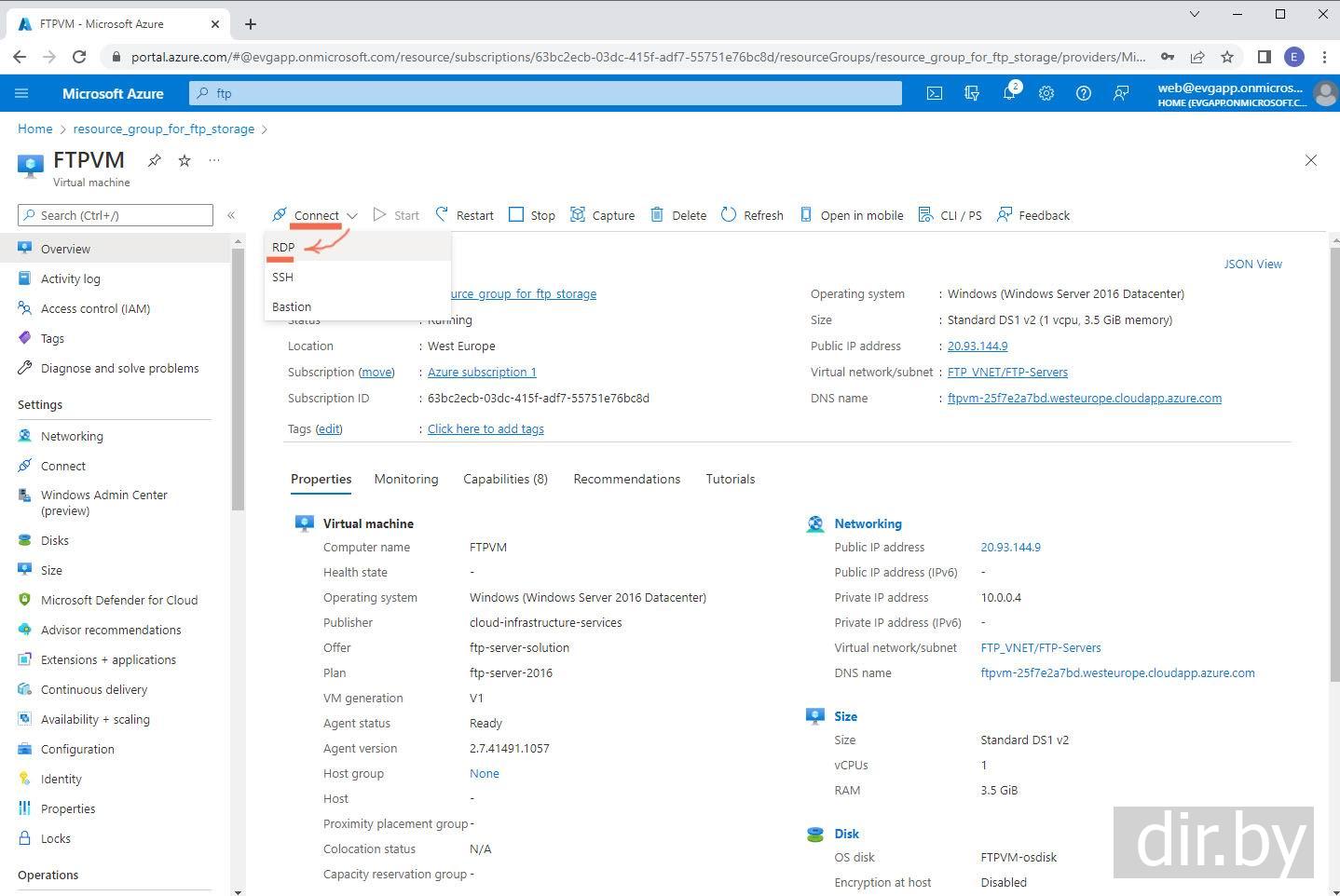Open portal settings gear
The image size is (1340, 896).
click(1046, 93)
